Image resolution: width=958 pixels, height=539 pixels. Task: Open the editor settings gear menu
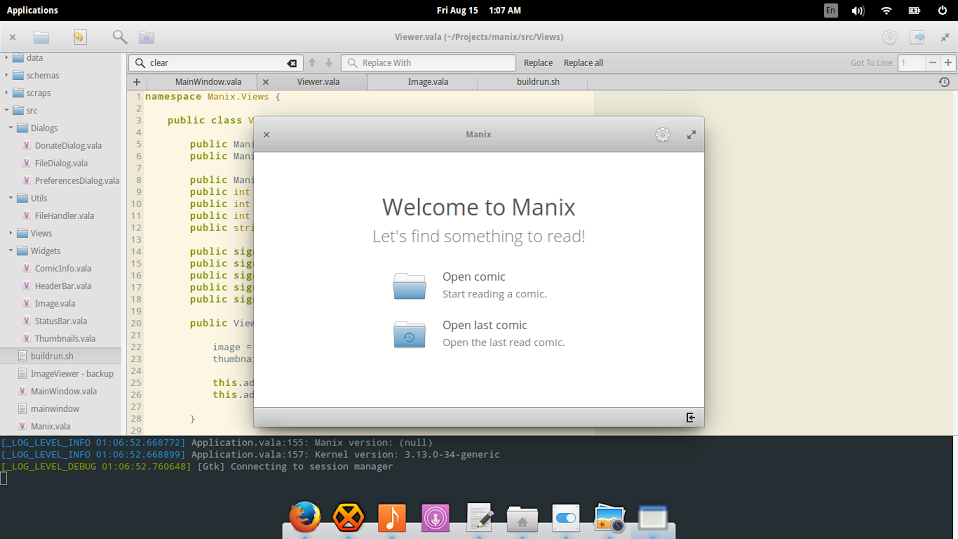click(890, 37)
